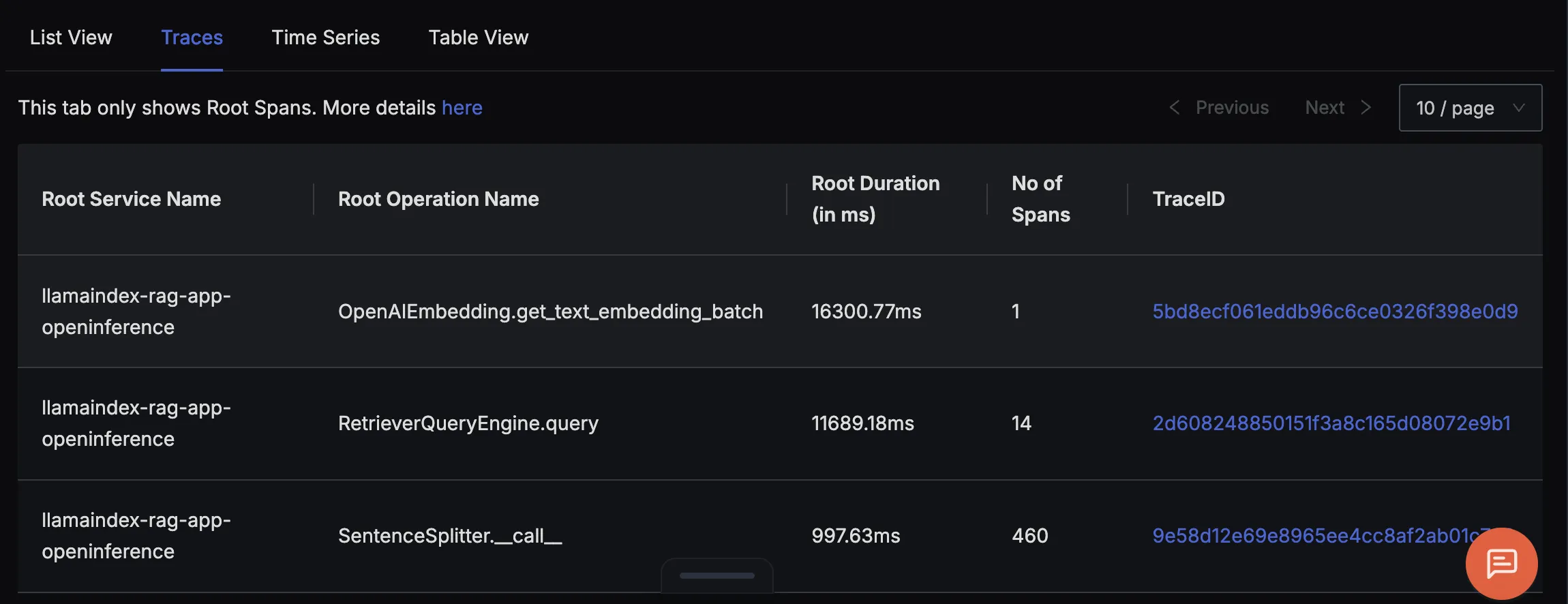This screenshot has height=604, width=1568.
Task: Click the Previous page left chevron
Action: pos(1175,108)
